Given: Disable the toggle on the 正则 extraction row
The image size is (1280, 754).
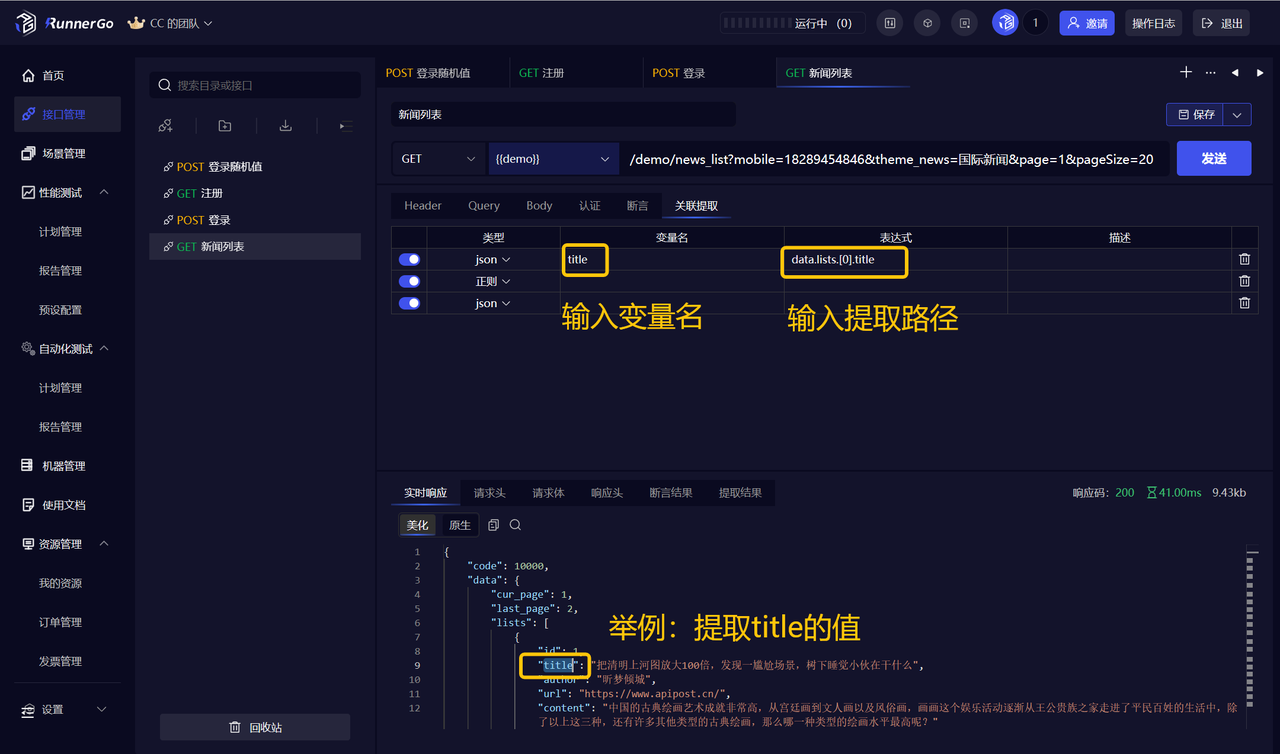Looking at the screenshot, I should click(x=409, y=281).
